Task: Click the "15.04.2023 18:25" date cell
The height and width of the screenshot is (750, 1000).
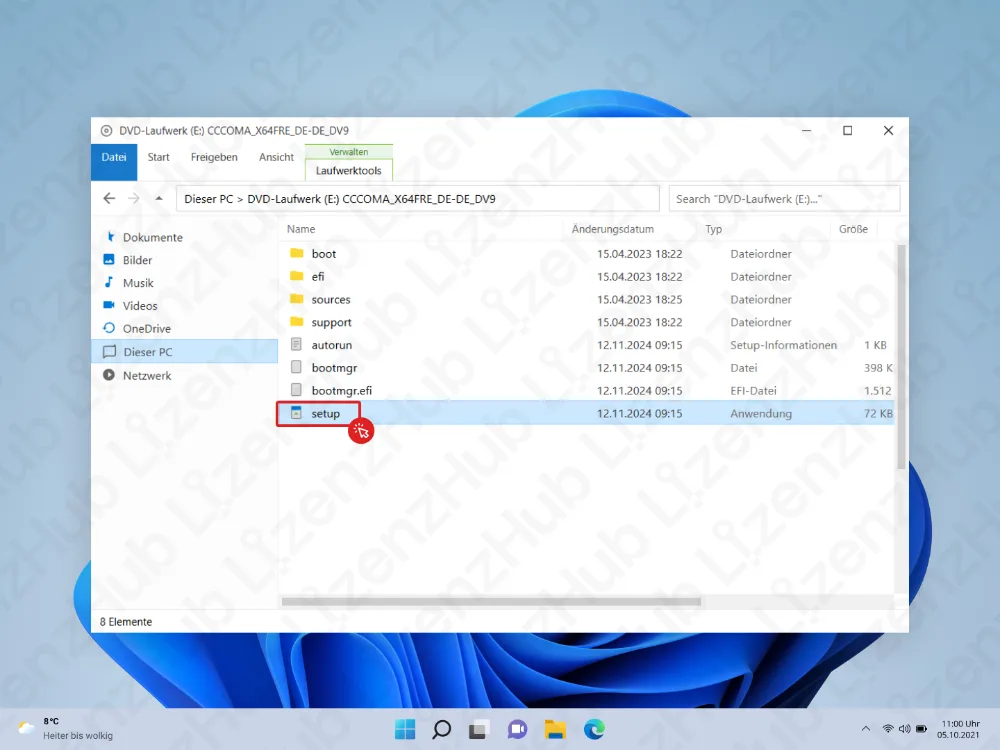Action: (639, 299)
